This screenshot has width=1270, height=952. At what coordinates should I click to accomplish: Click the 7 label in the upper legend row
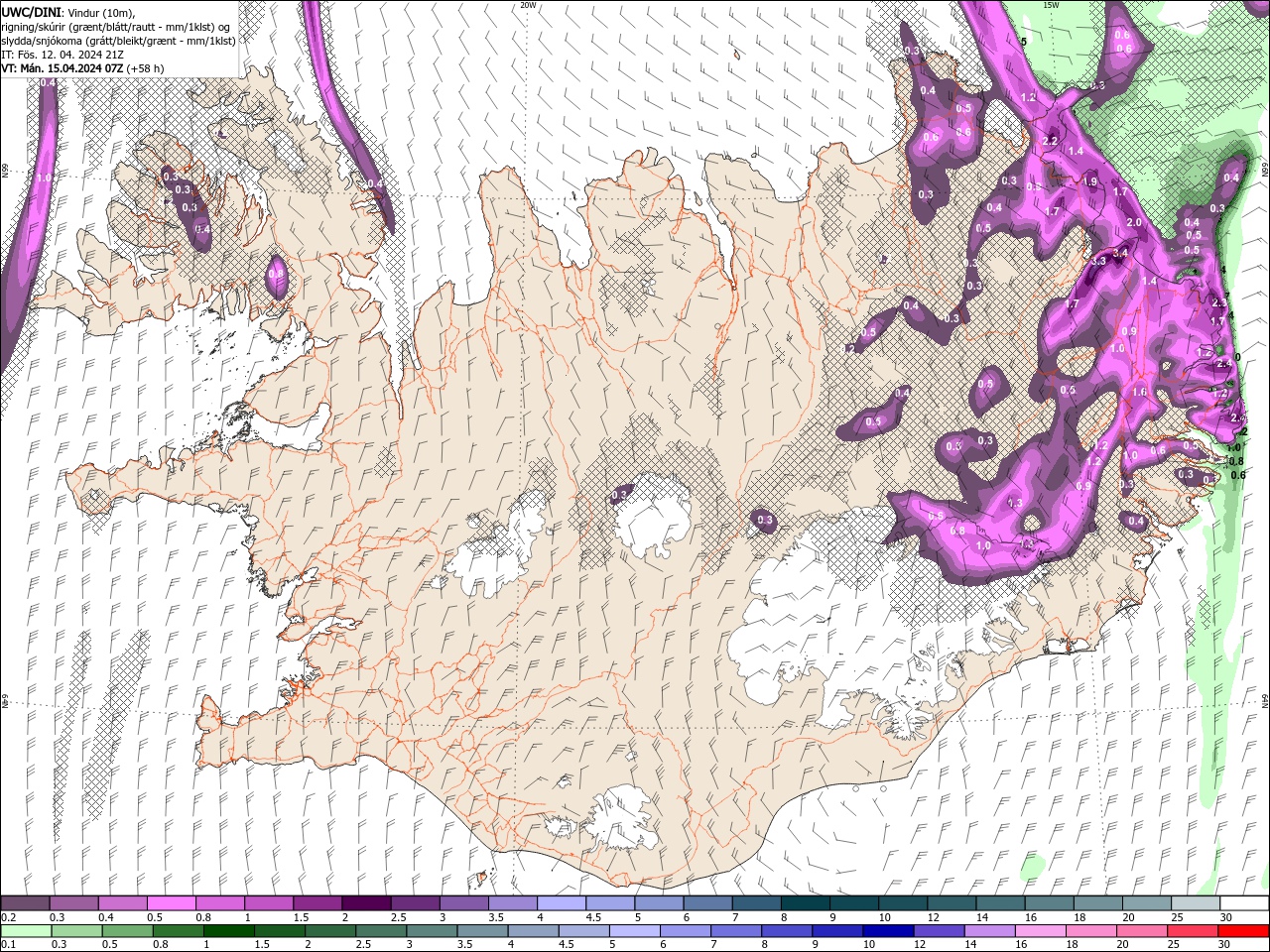(x=734, y=917)
